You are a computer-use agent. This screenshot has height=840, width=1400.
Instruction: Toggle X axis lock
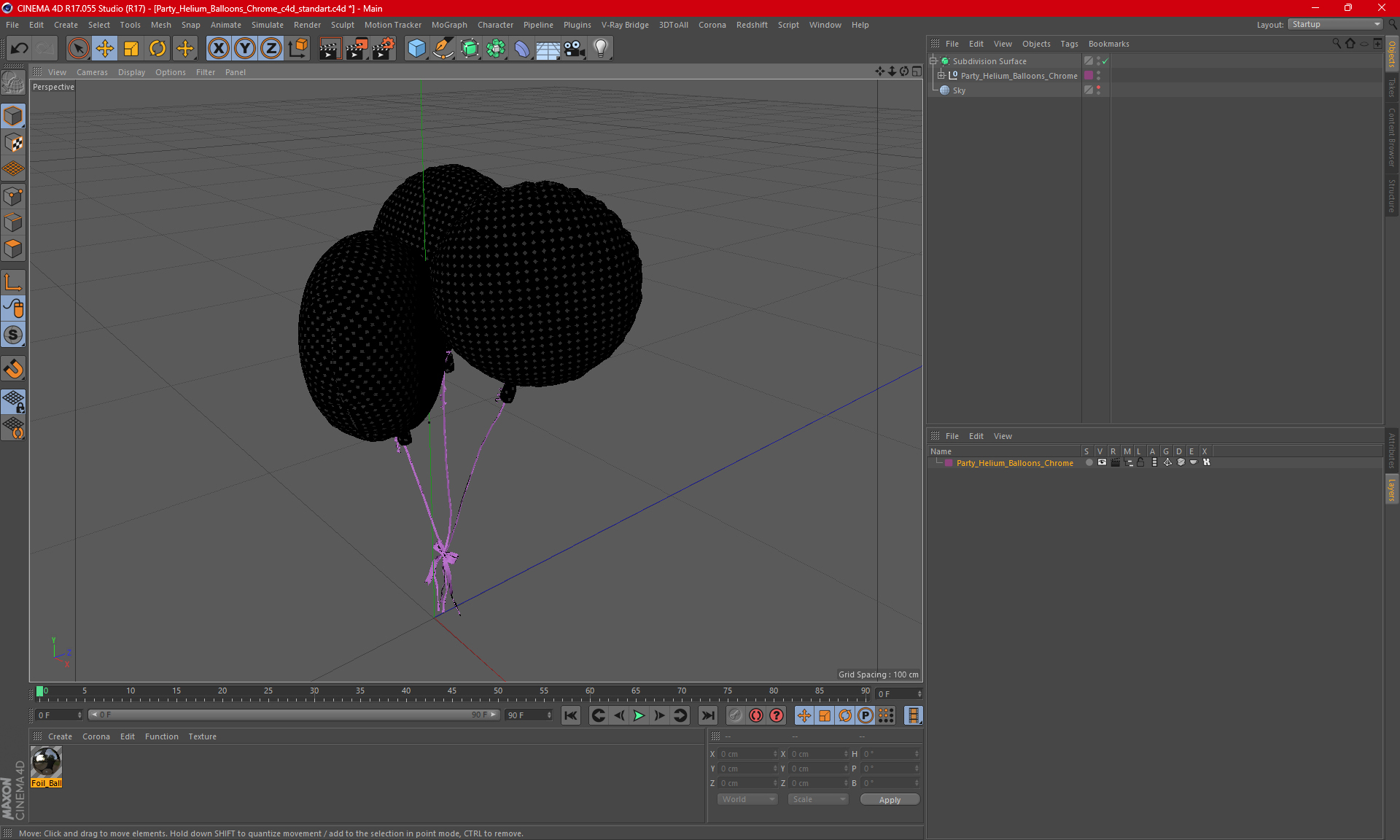coord(218,48)
